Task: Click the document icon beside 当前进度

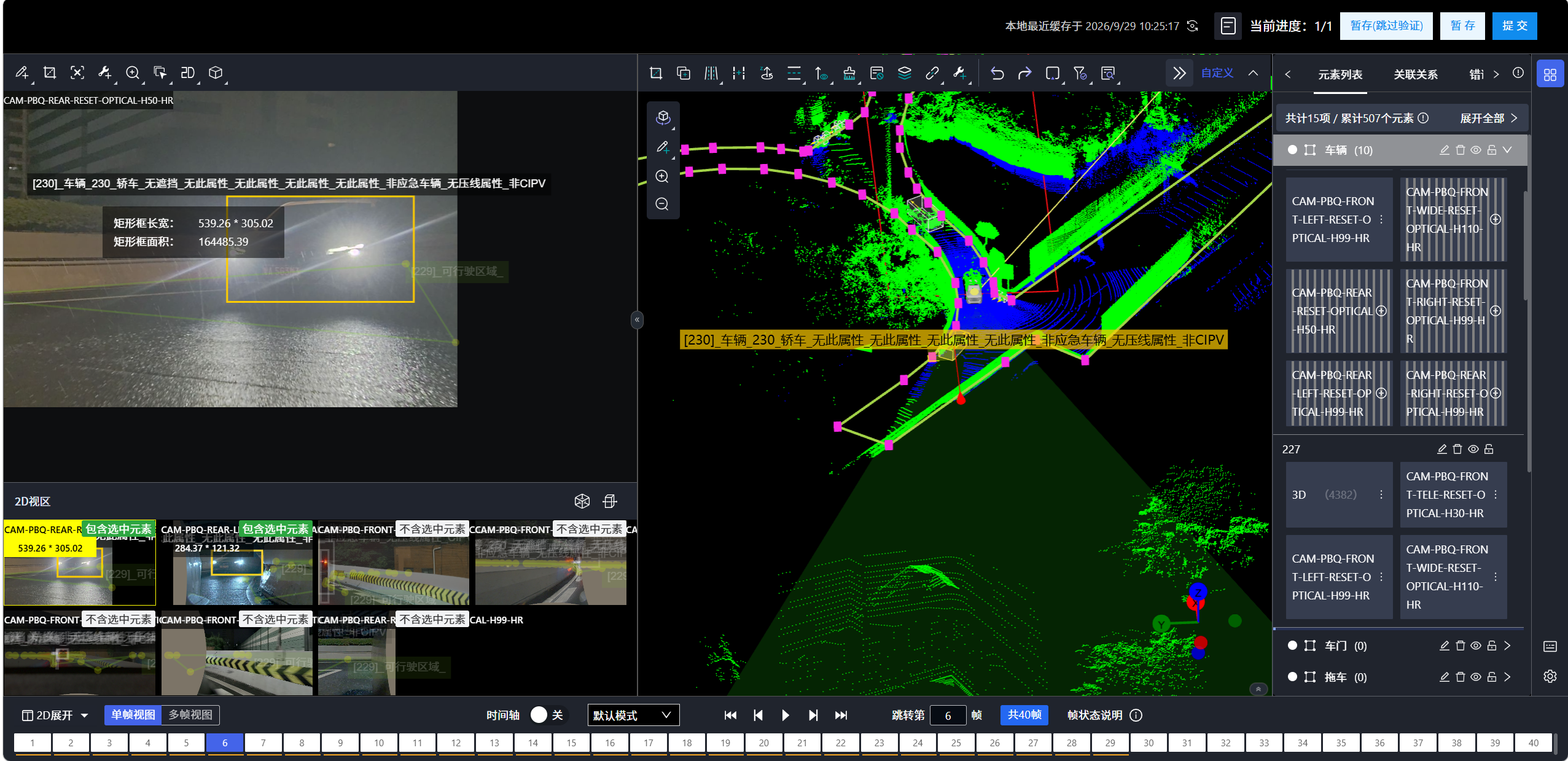Action: point(1228,26)
